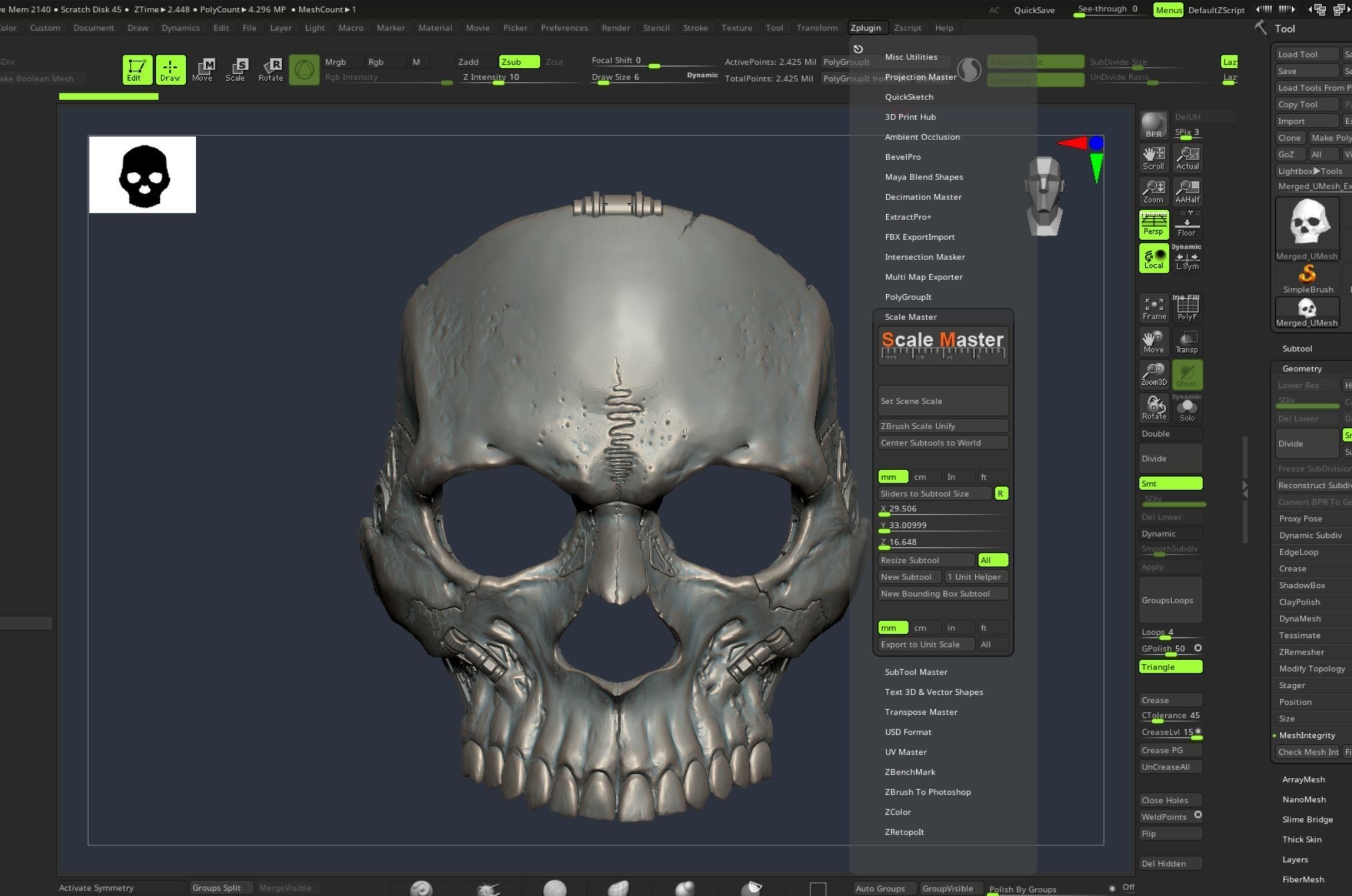1352x896 pixels.
Task: Click the Frame mesh icon
Action: [x=1153, y=308]
